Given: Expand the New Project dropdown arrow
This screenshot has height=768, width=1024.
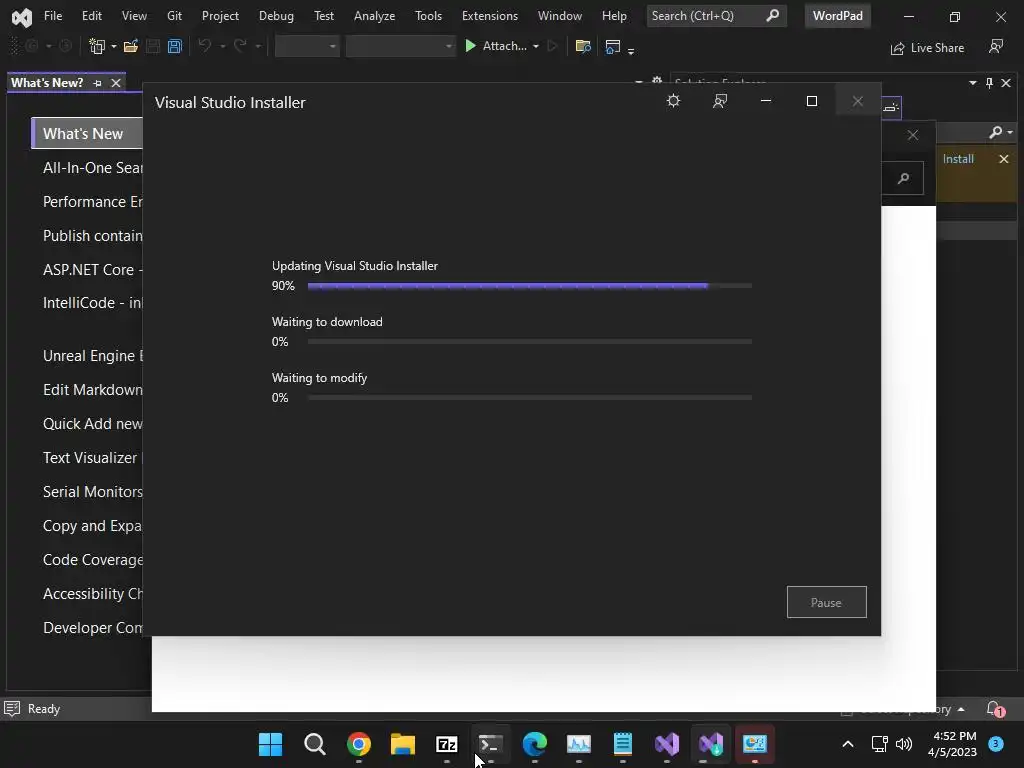Looking at the screenshot, I should coord(114,46).
